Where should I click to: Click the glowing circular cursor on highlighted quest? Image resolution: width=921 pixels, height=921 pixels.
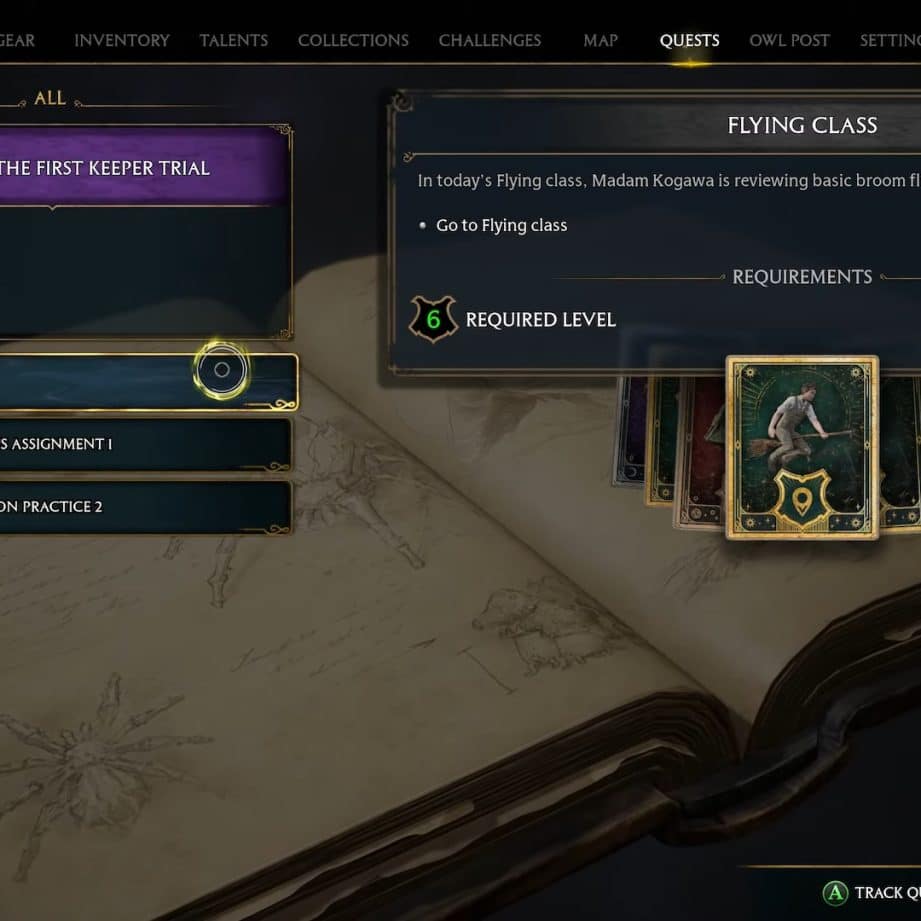(x=221, y=369)
